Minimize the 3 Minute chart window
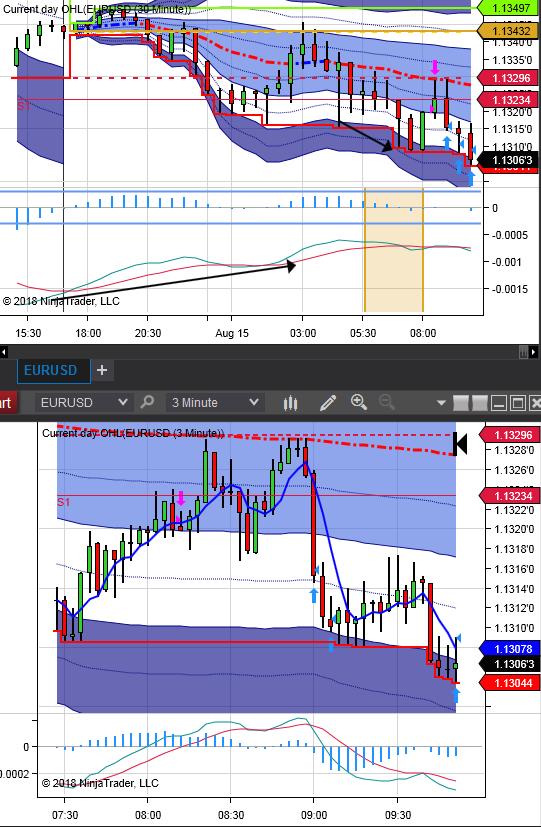Screen dimensions: 541x827 (x=499, y=403)
